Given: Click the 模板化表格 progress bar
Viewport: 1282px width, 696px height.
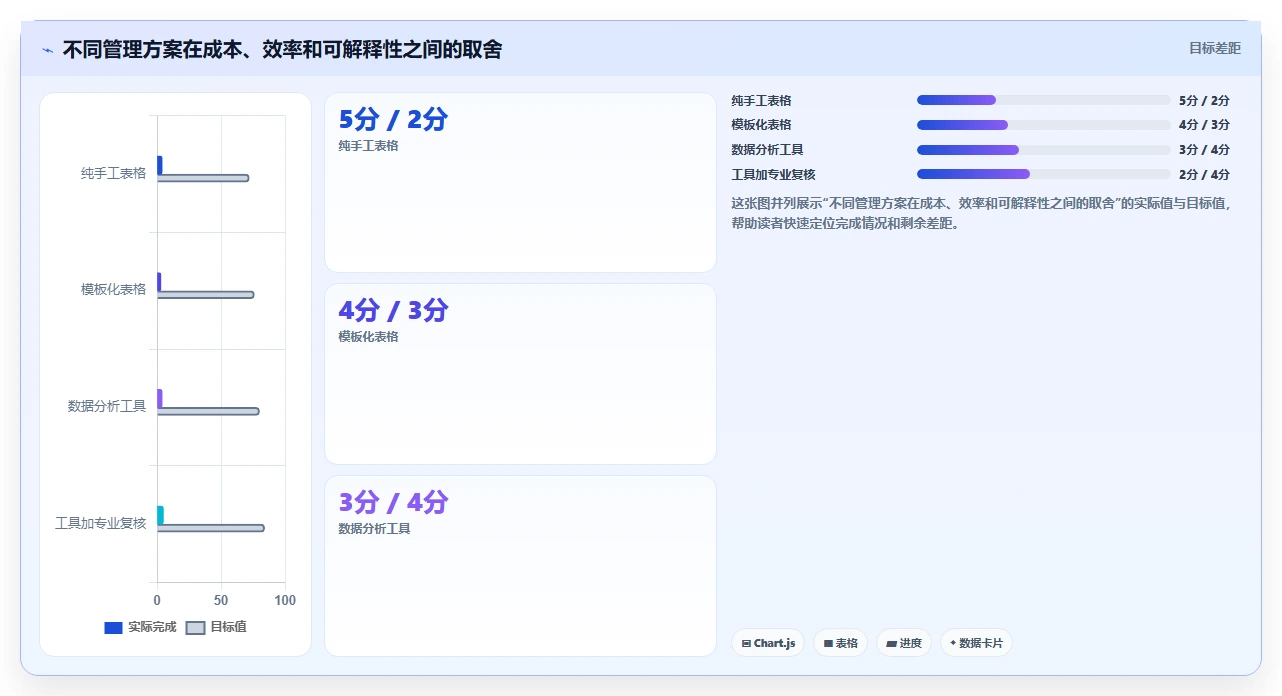Looking at the screenshot, I should tap(1043, 125).
